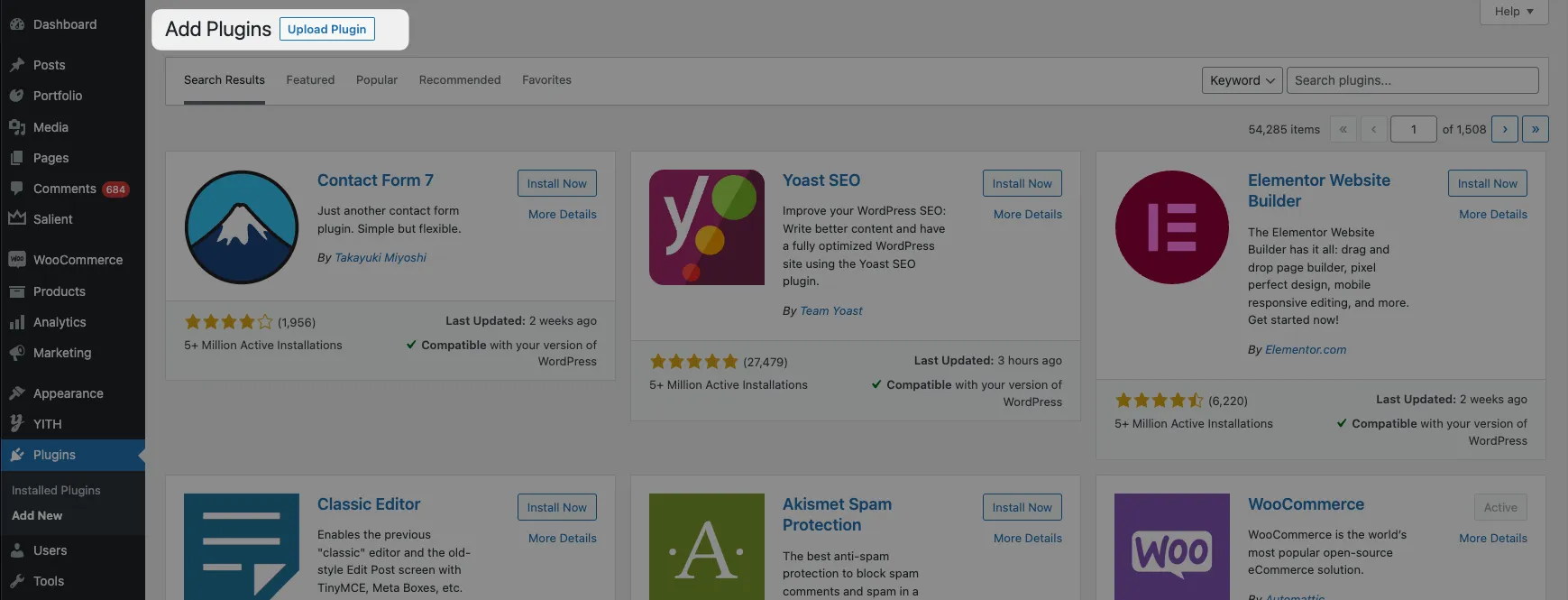Open More Details for Yoast SEO

tap(1028, 215)
